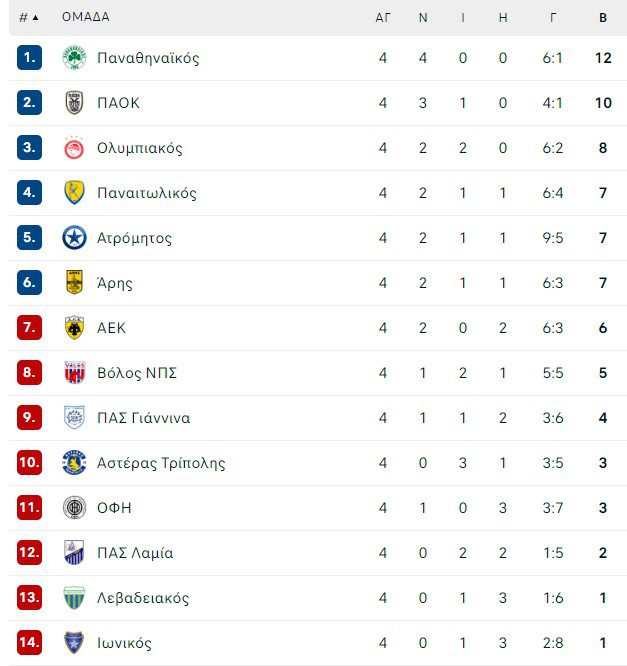Click the Παναθηναϊκός club crest icon
Screen dimensions: 627x666
point(75,58)
